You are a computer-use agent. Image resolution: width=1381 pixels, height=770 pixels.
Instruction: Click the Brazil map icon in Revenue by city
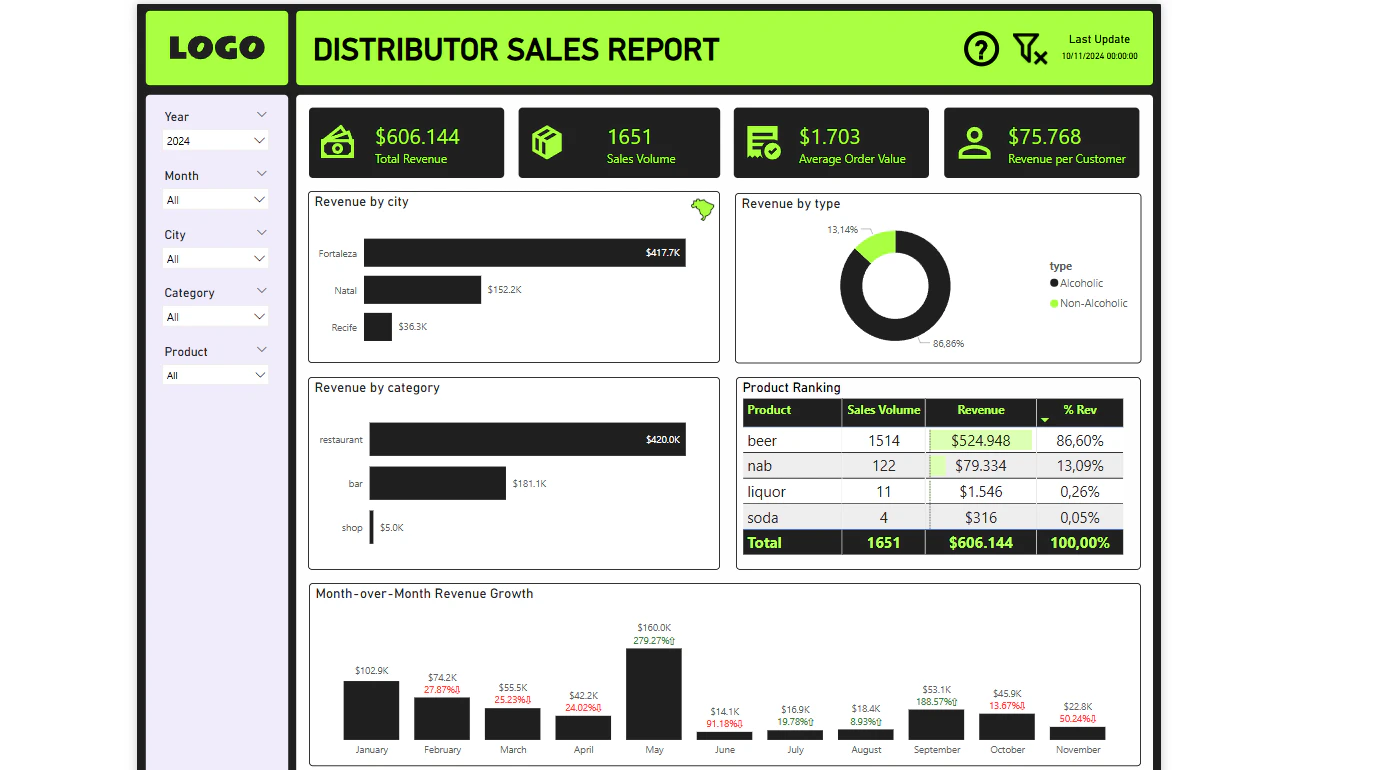[x=703, y=209]
